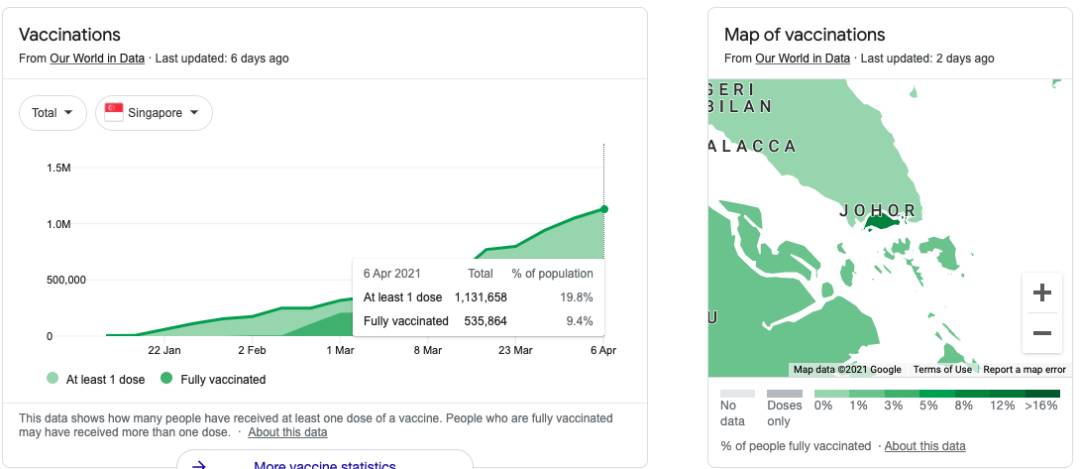Open the Total metric dropdown
This screenshot has width=1080, height=469.
click(x=52, y=113)
